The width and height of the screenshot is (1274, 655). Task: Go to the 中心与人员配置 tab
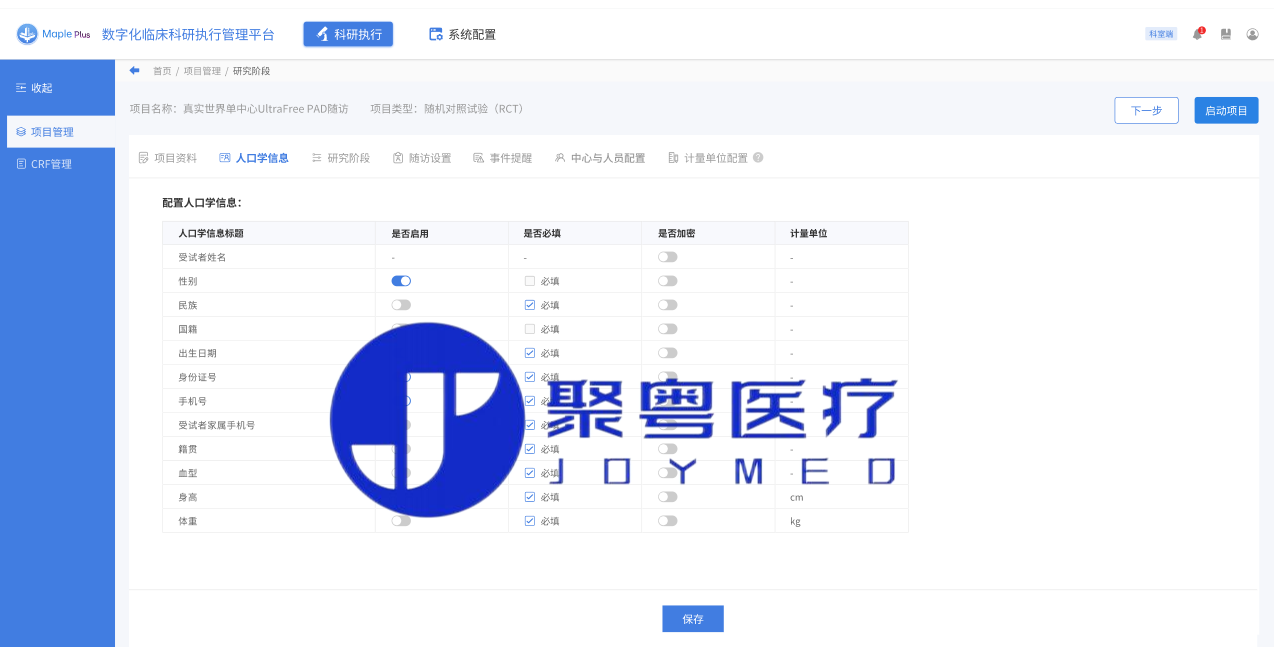[600, 158]
